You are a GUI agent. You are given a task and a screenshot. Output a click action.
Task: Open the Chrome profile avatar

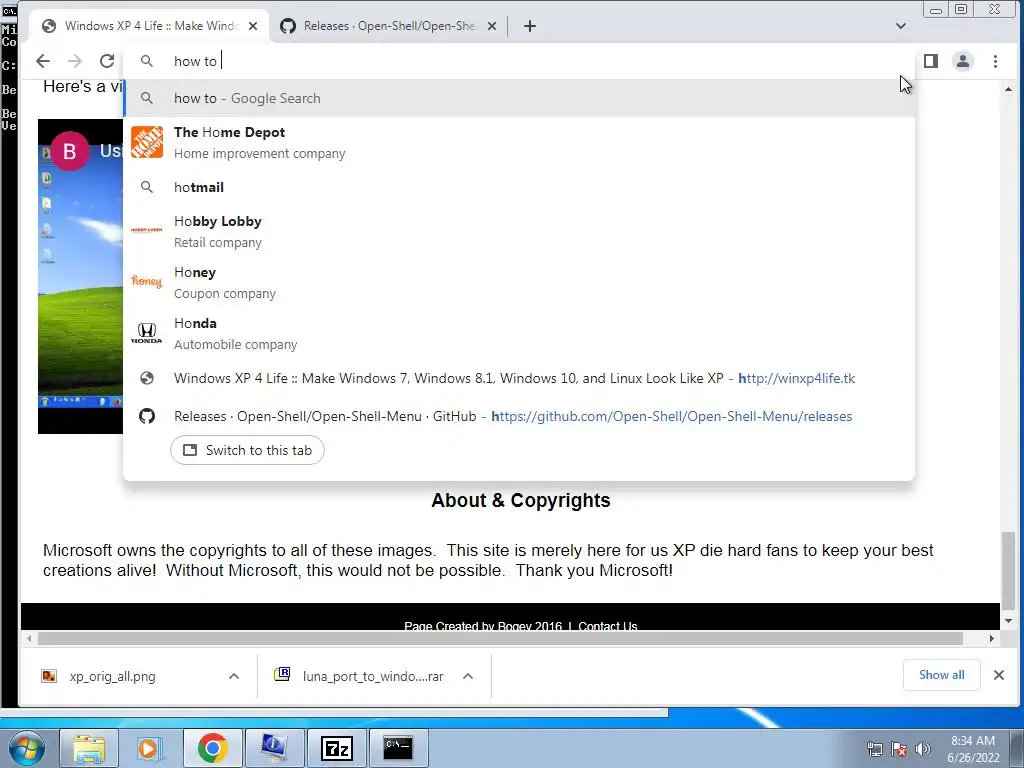point(963,61)
